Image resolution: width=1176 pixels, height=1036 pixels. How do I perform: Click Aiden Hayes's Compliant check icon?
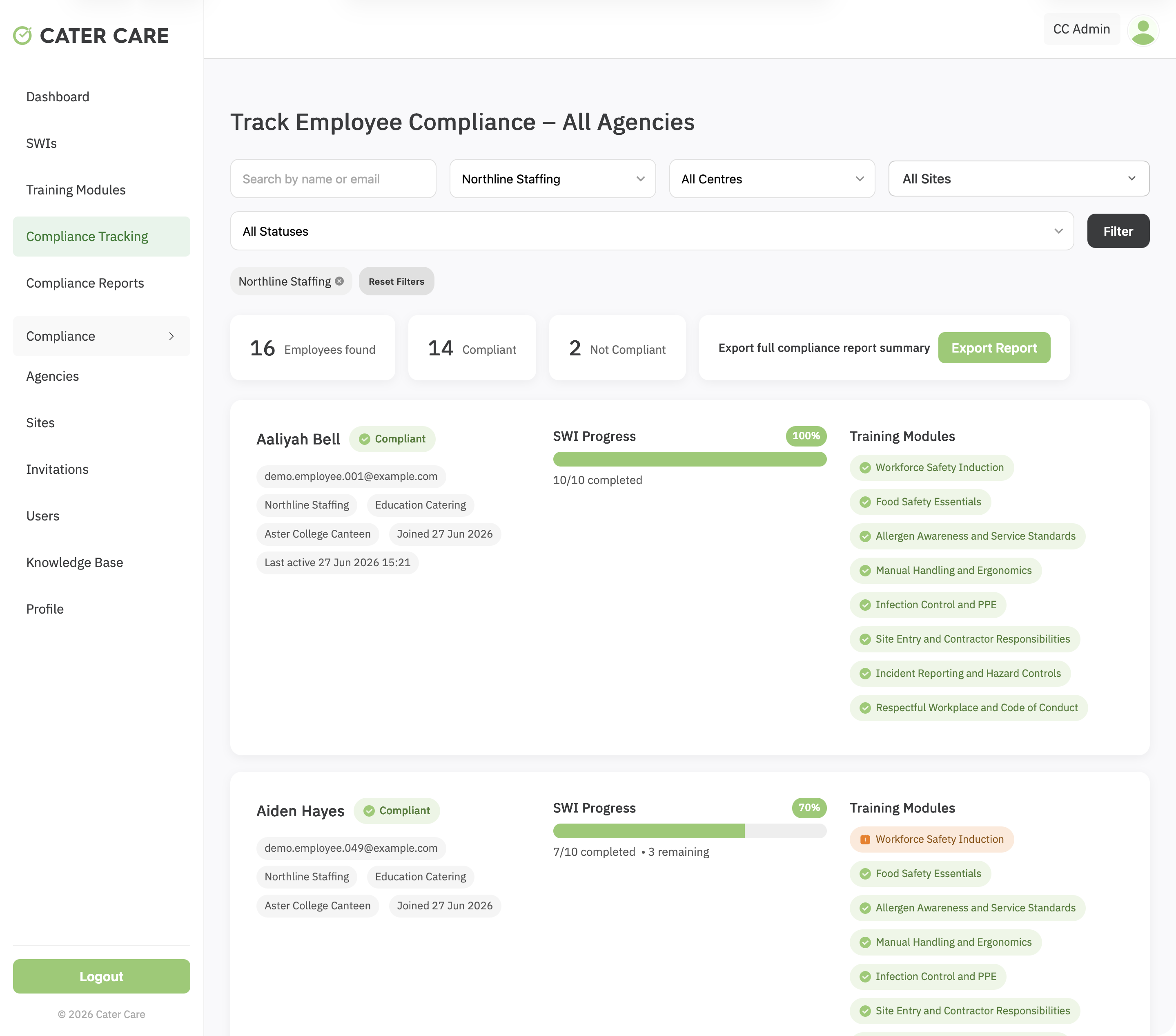(x=369, y=811)
